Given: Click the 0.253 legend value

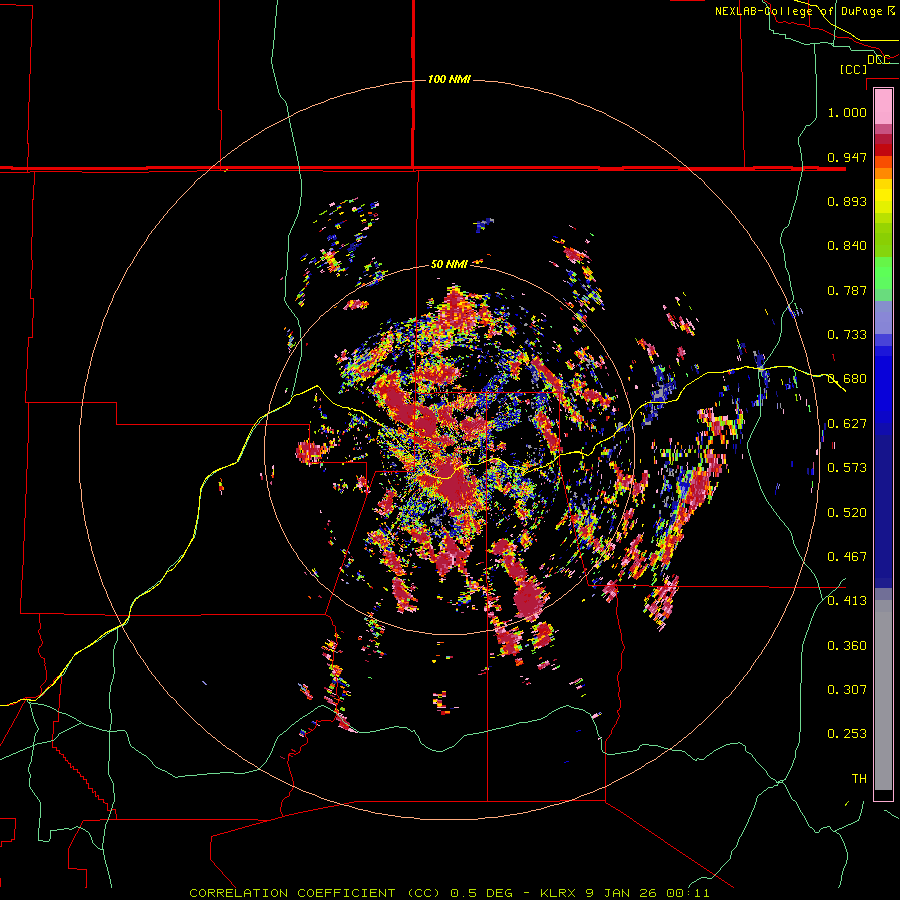Looking at the screenshot, I should [847, 734].
